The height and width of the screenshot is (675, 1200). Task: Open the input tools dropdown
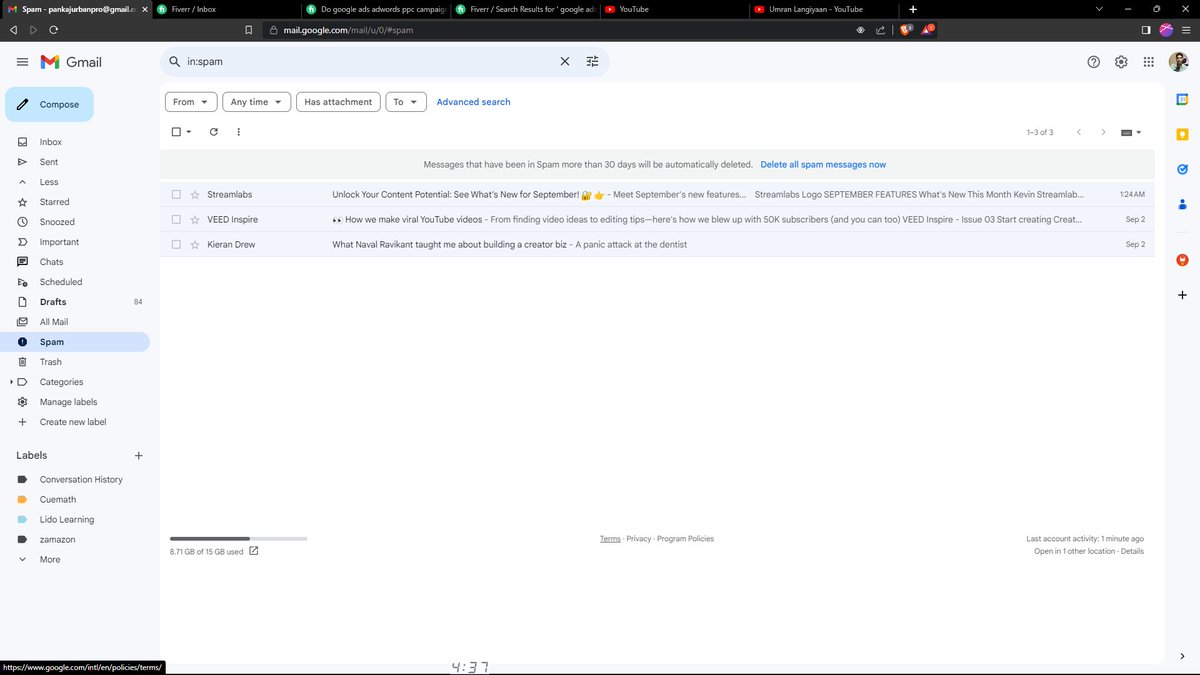click(x=1131, y=132)
